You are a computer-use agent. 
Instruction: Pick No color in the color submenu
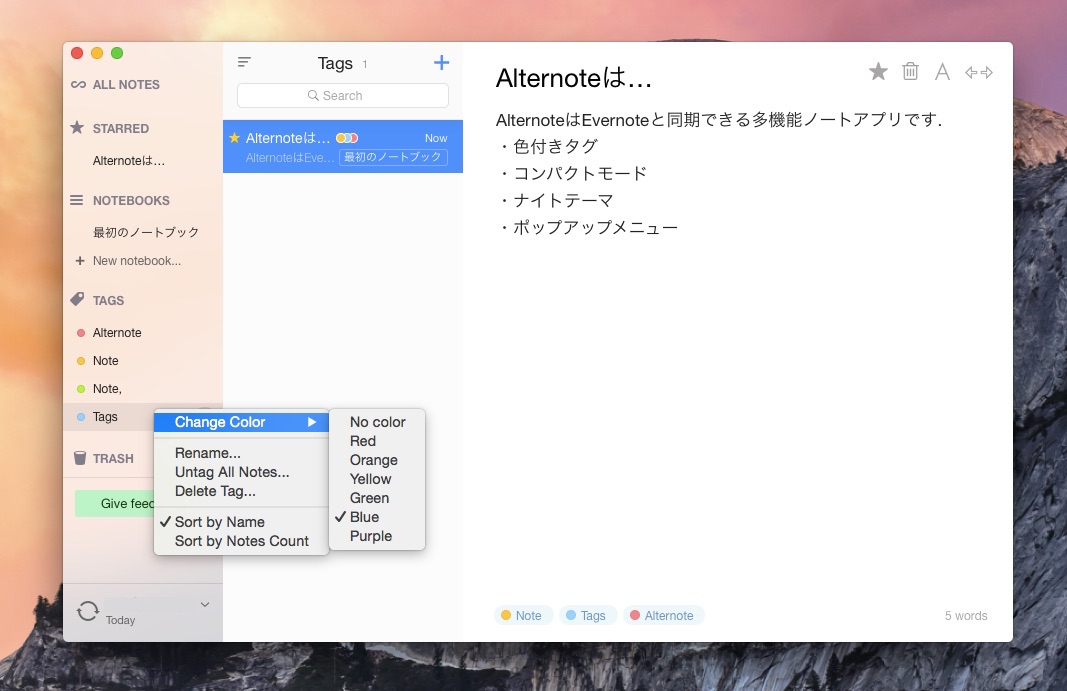[377, 422]
